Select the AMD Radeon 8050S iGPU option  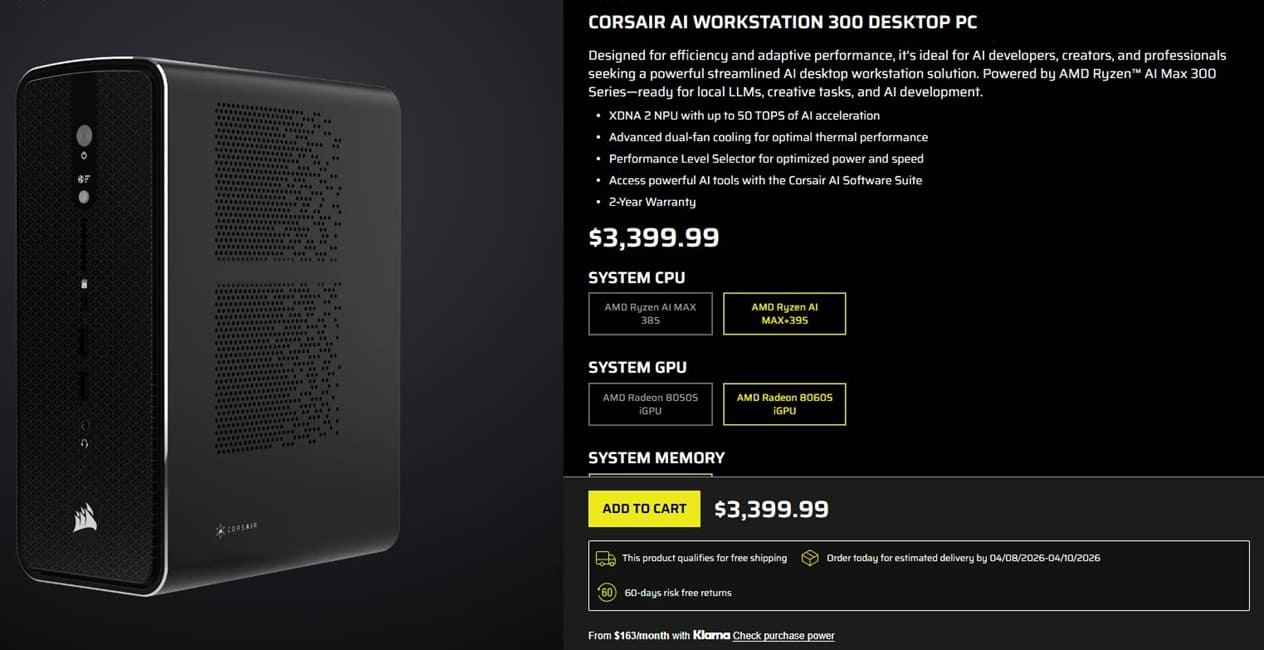(x=650, y=403)
